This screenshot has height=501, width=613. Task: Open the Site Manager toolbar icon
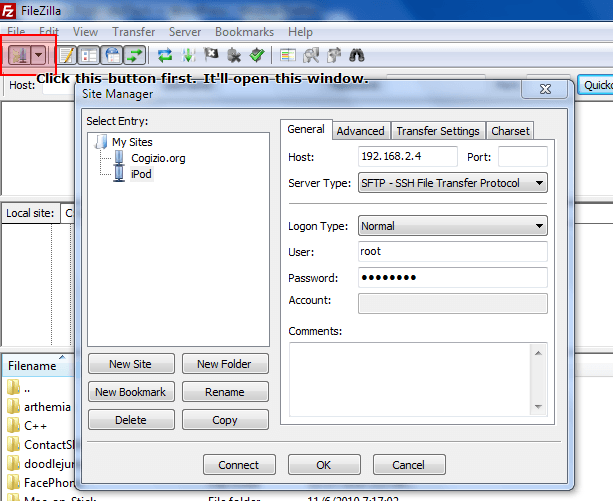[x=19, y=55]
